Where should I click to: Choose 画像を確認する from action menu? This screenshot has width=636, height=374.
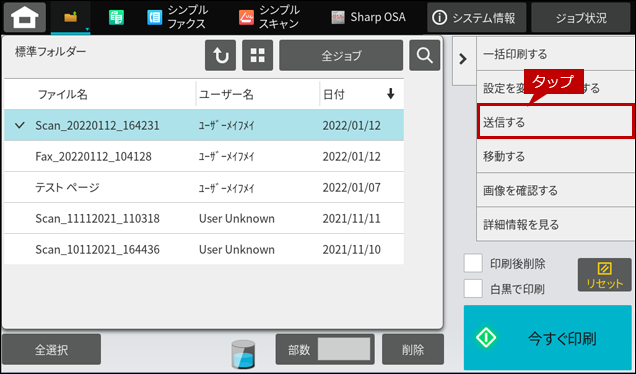pos(555,190)
